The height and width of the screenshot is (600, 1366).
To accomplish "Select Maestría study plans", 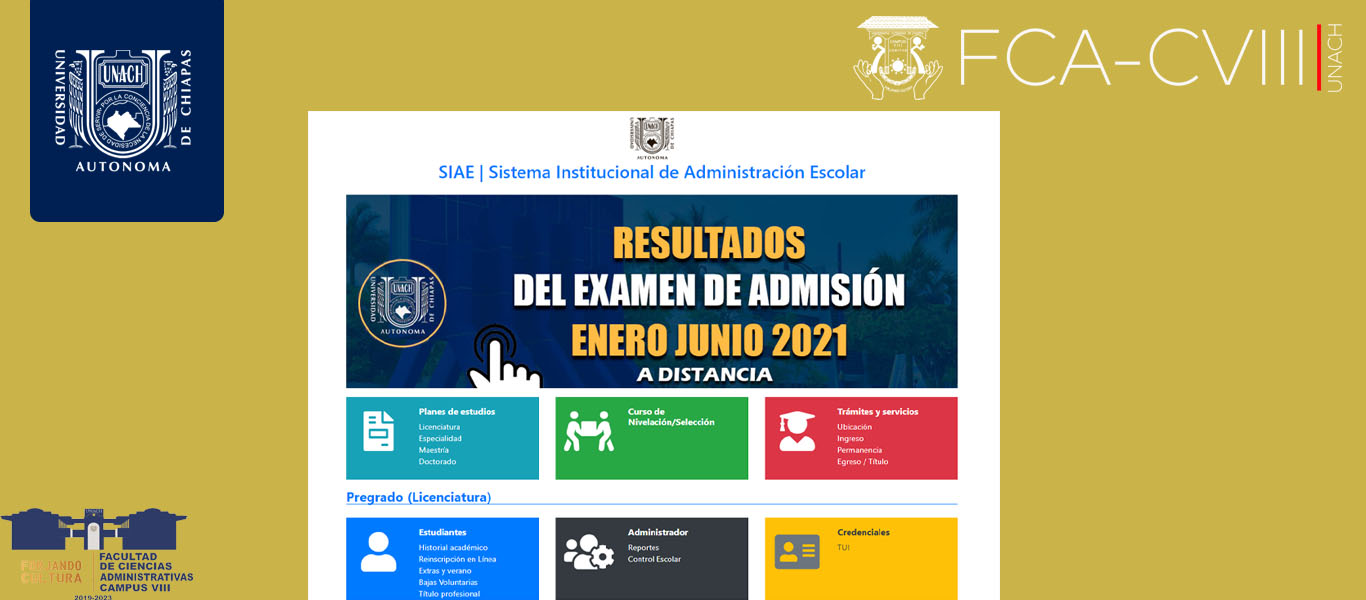I will click(434, 450).
